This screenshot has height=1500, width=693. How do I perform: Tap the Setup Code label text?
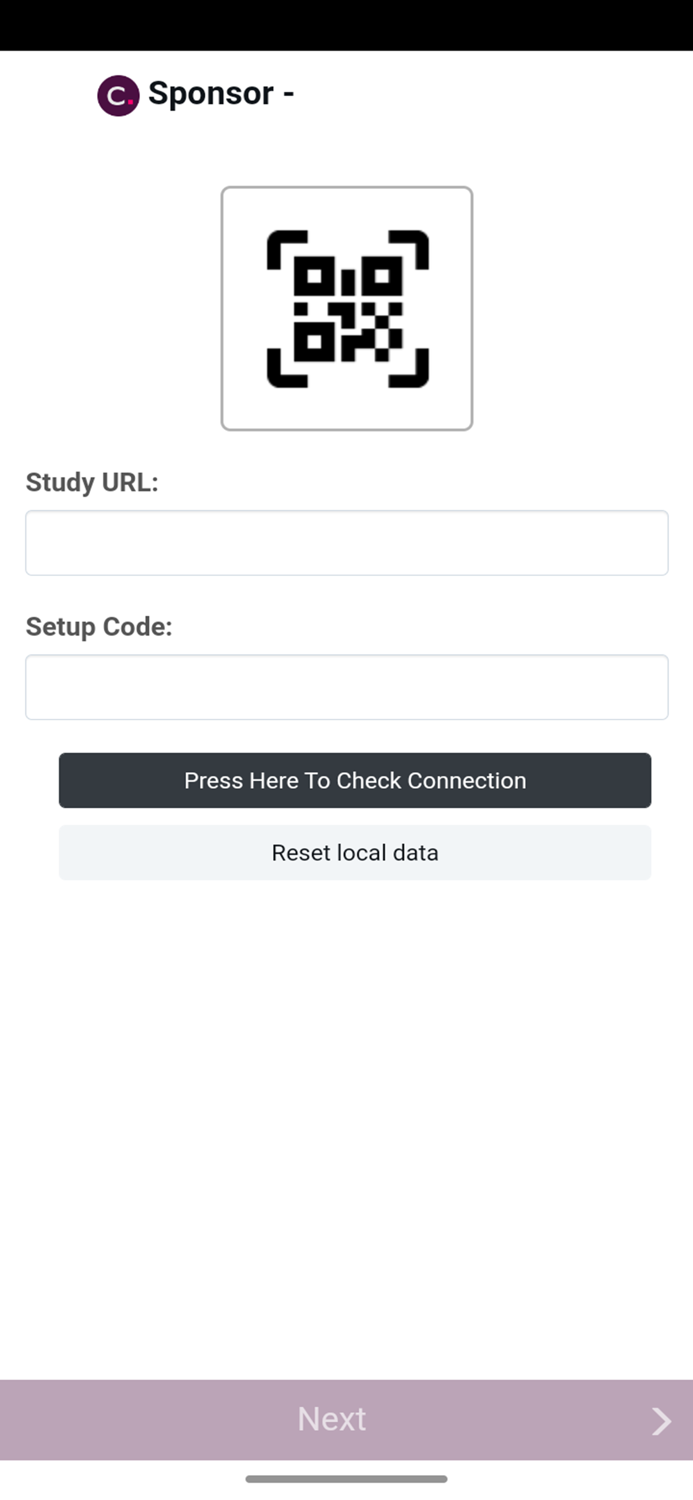[99, 626]
